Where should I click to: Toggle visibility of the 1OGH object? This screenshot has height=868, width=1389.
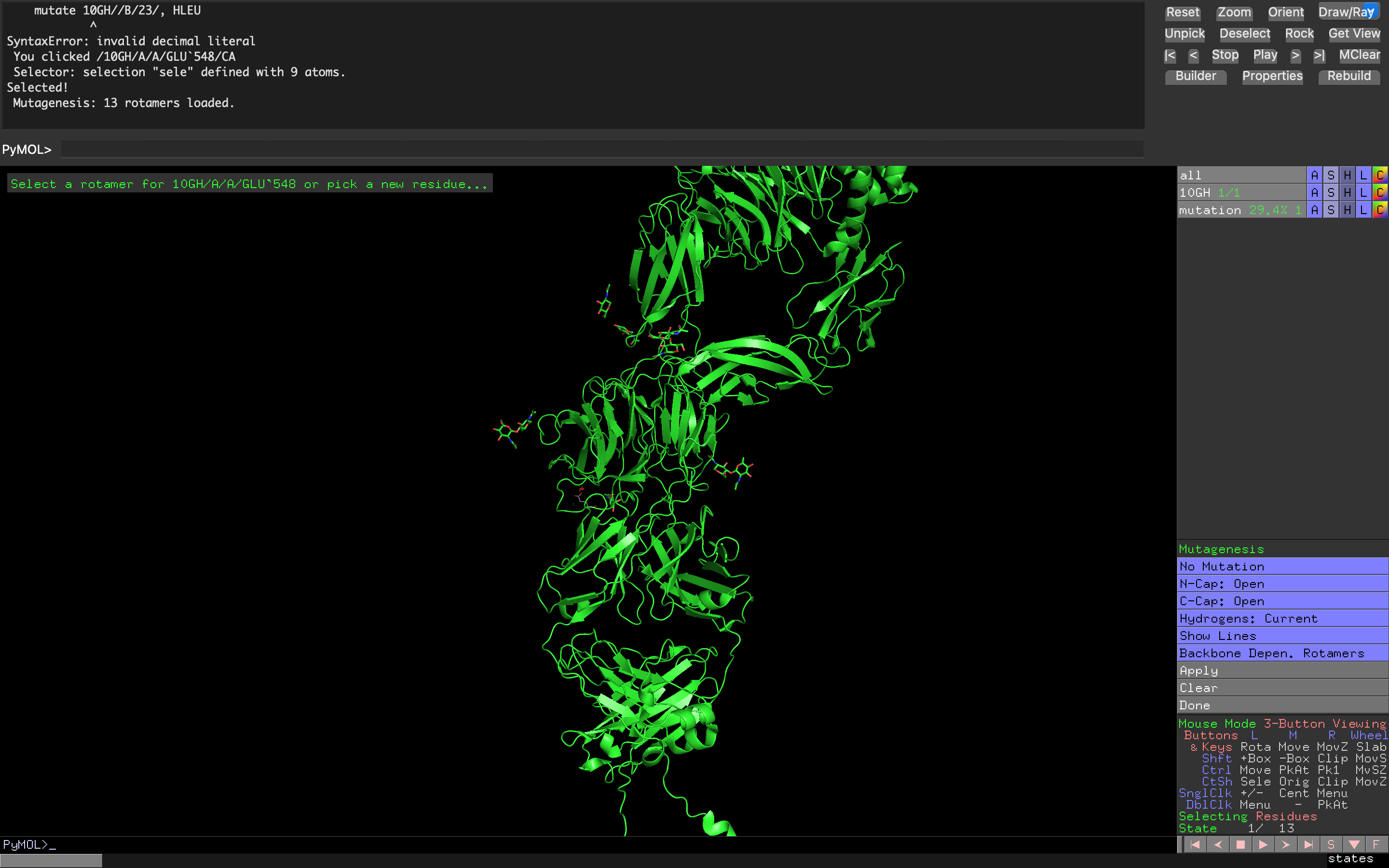(1241, 193)
